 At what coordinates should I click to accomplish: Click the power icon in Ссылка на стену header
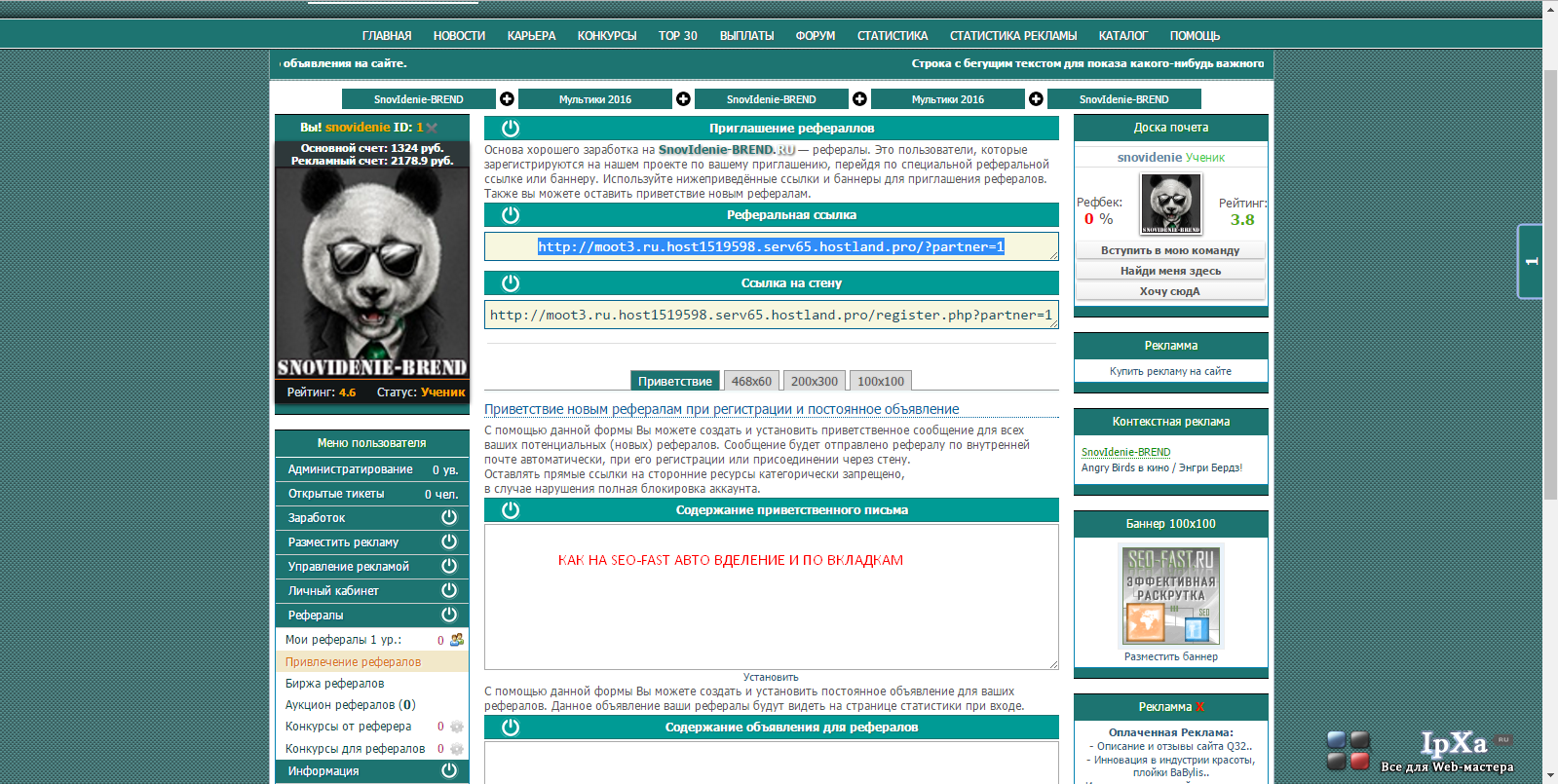[510, 283]
